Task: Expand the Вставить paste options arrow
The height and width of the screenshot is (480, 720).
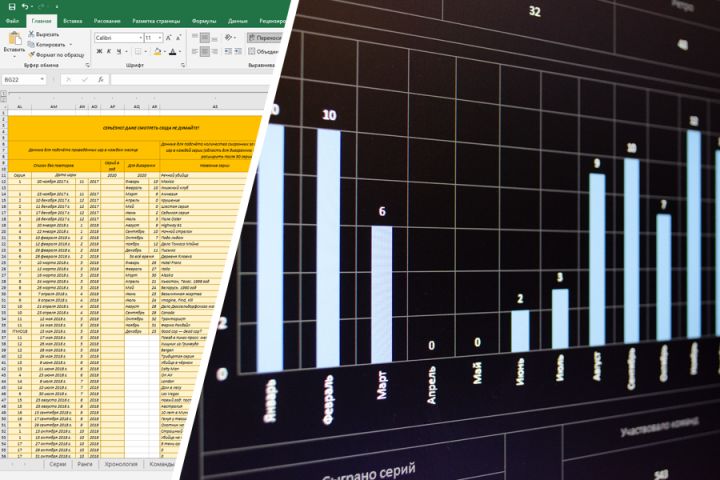Action: (x=14, y=56)
